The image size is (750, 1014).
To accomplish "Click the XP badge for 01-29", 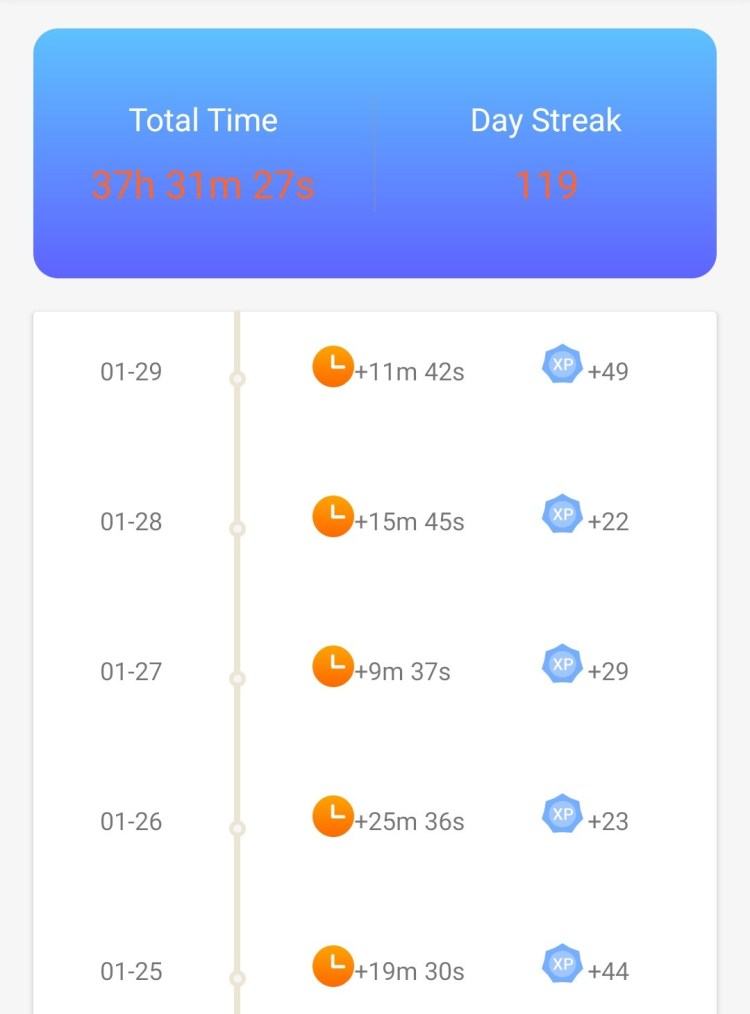I will coord(562,365).
